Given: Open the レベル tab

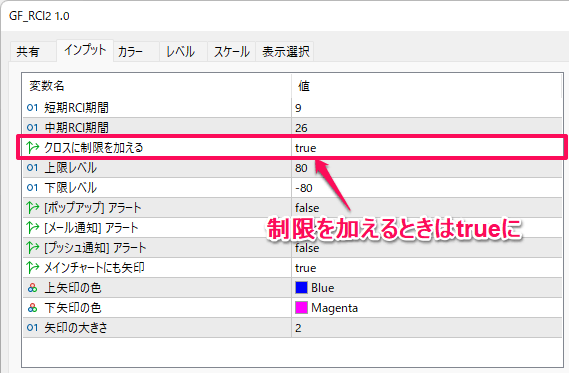Looking at the screenshot, I should coord(183,52).
